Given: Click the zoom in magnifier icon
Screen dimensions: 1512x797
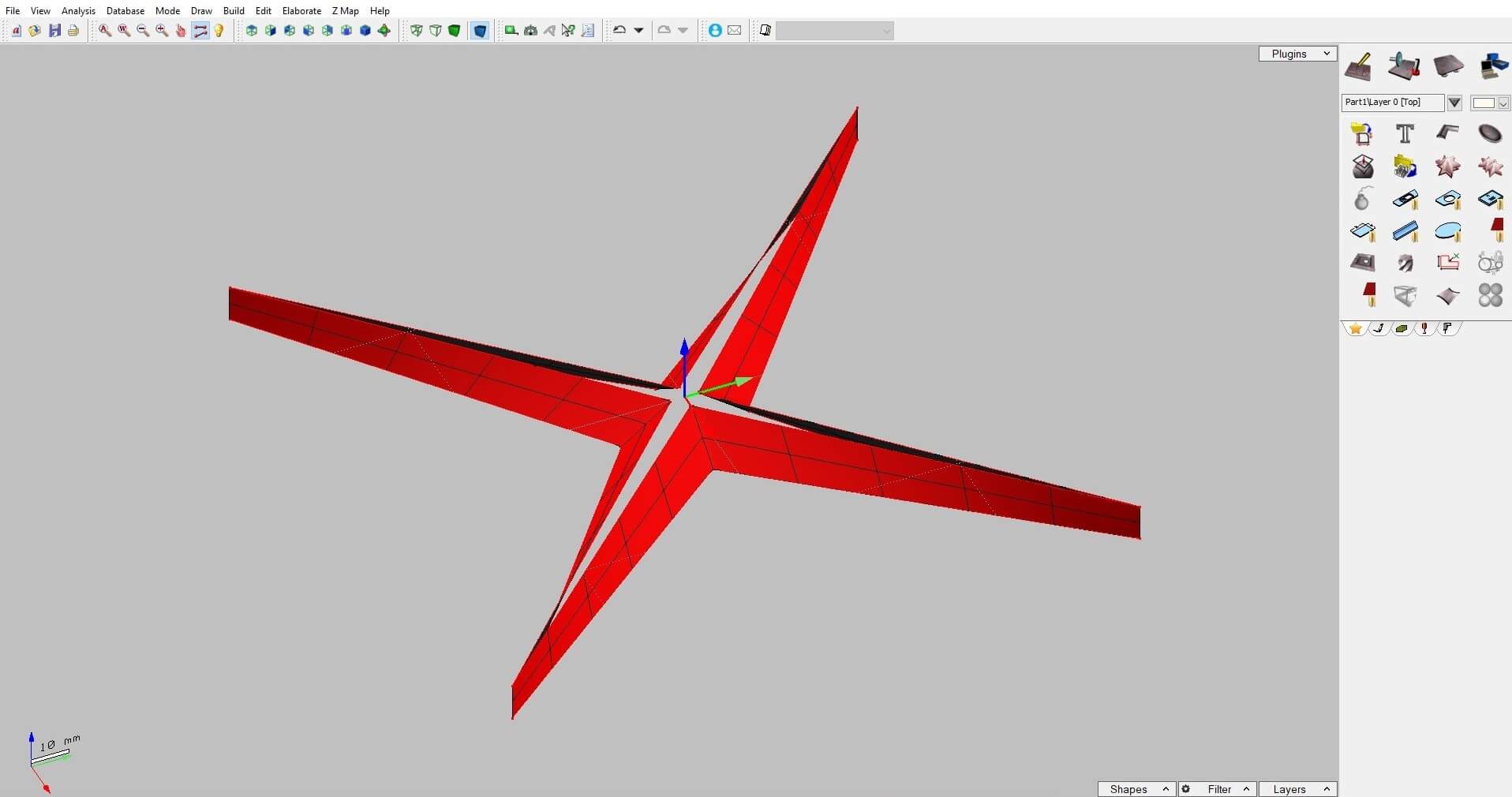Looking at the screenshot, I should (x=162, y=31).
